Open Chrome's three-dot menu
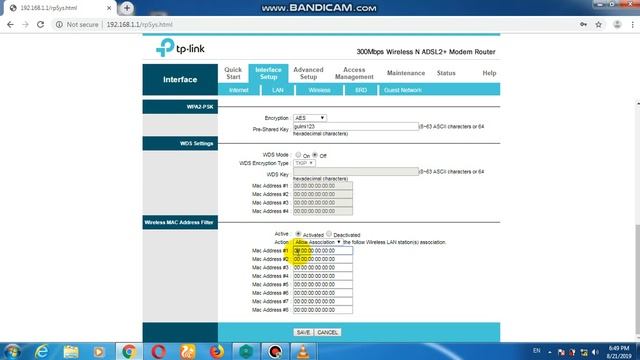Image resolution: width=640 pixels, height=360 pixels. point(633,24)
